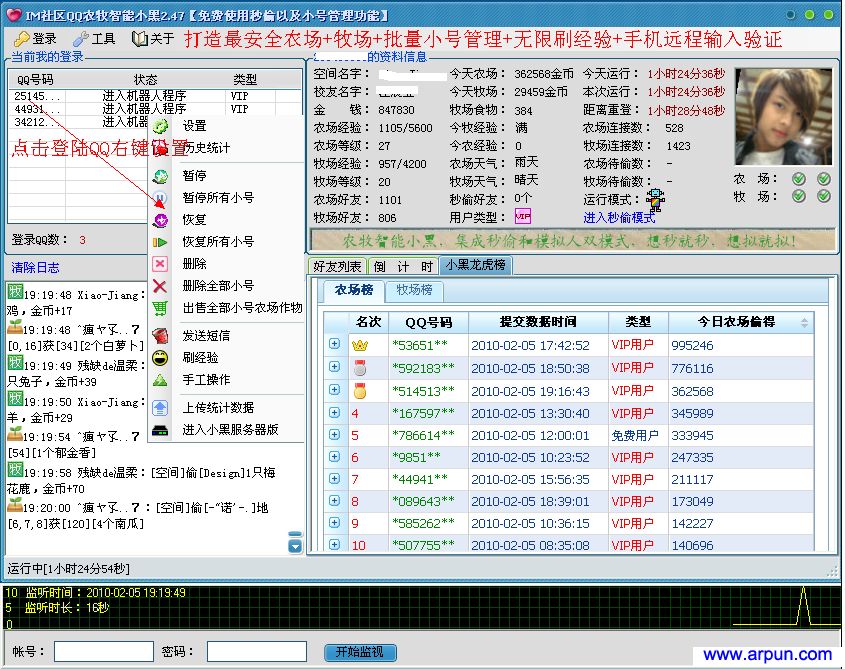Expand the rank 9 row *585262**
The image size is (845, 669).
(x=334, y=522)
